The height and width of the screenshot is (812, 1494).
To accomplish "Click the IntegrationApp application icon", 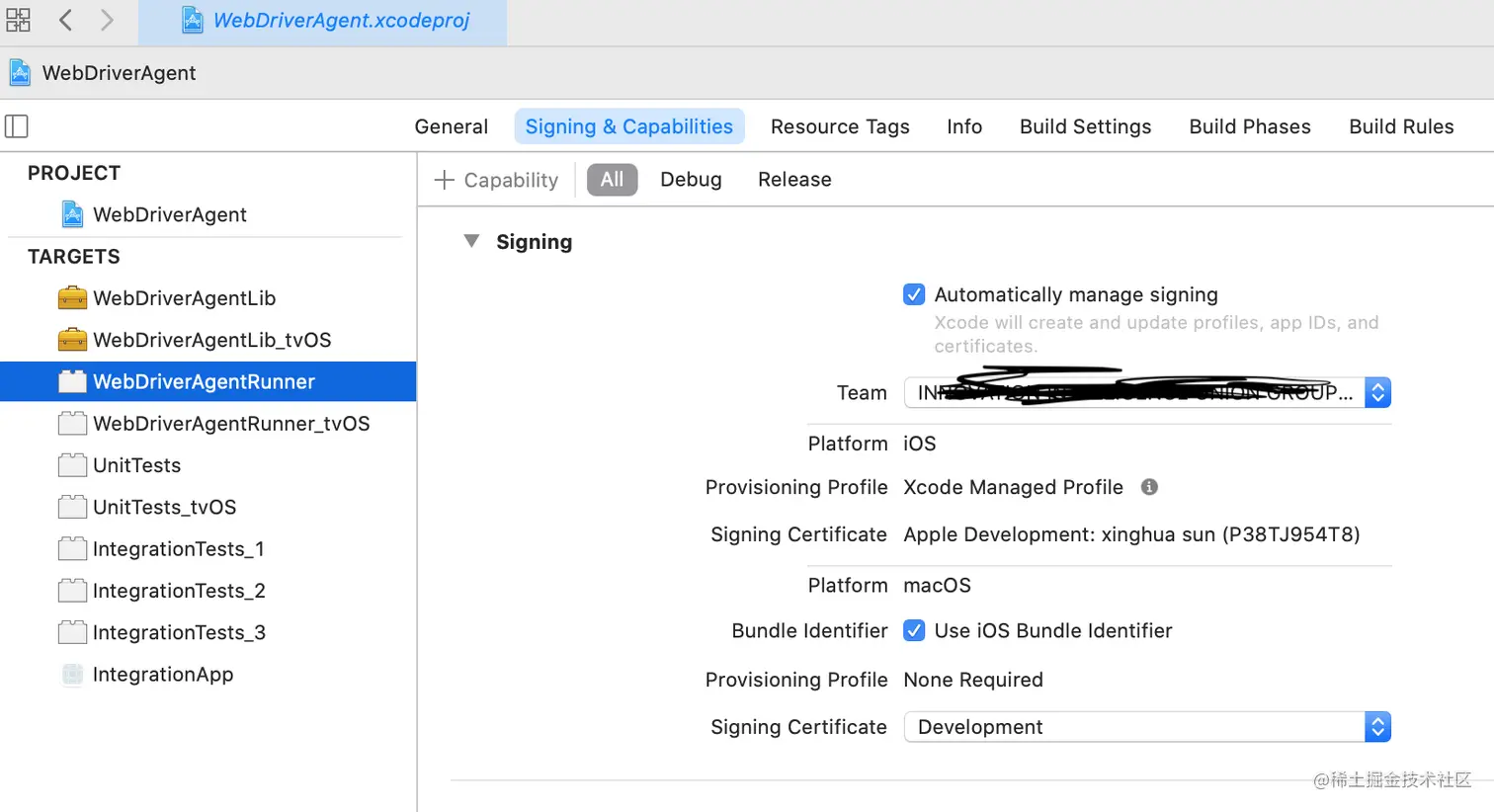I will 72,675.
